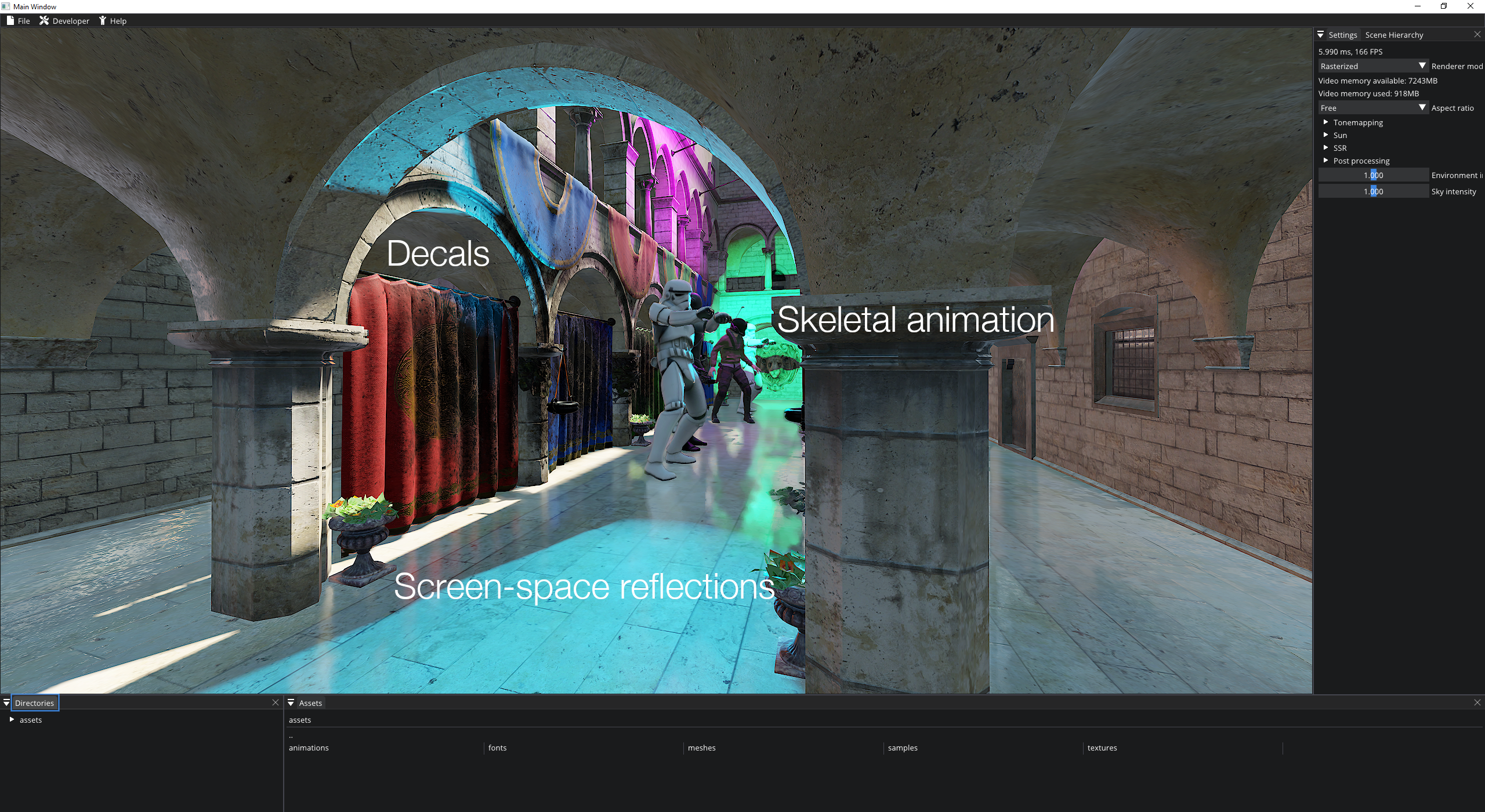Close the Assets panel
The height and width of the screenshot is (812, 1485).
coord(1477,703)
